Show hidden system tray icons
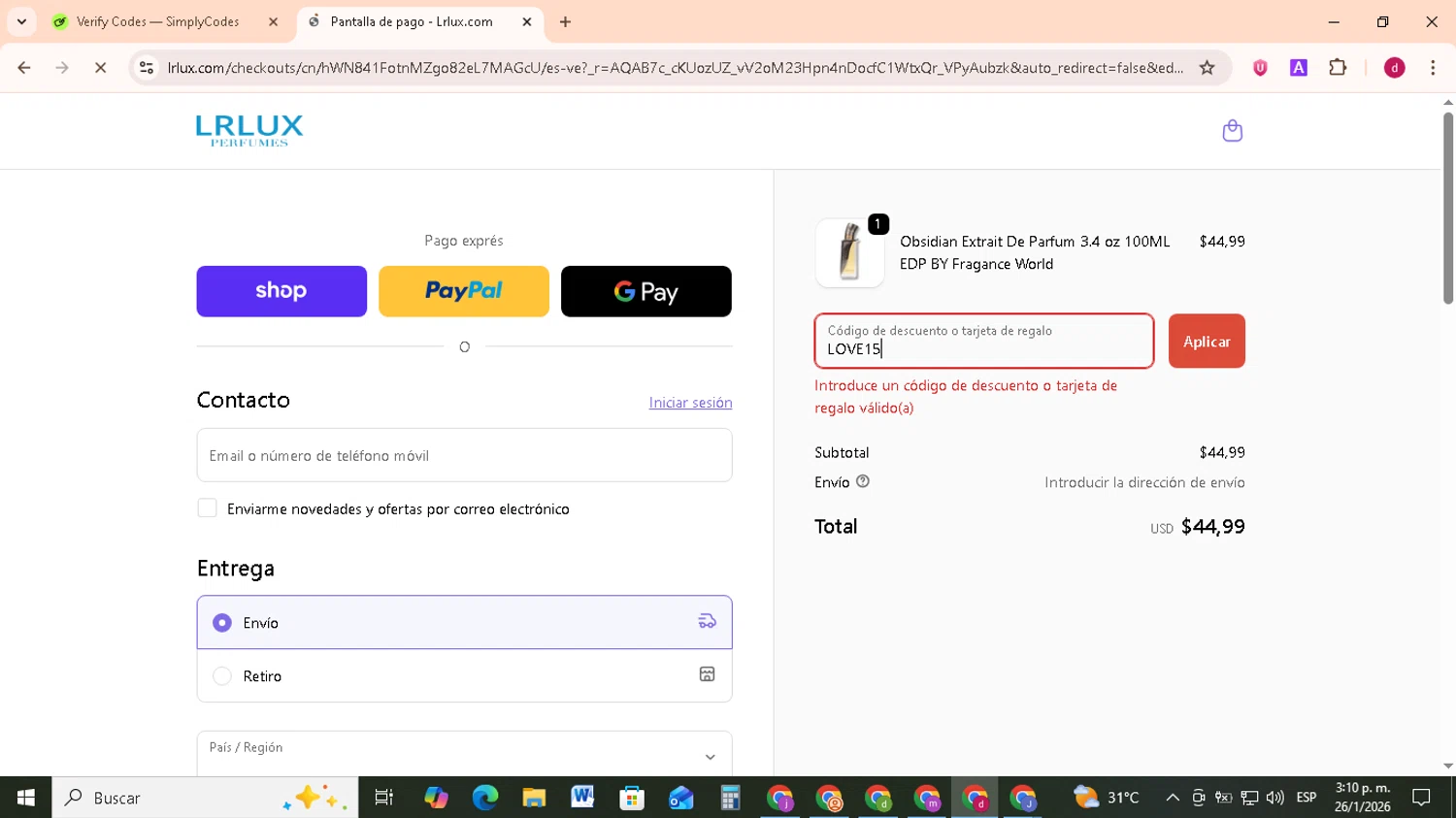 (1173, 798)
